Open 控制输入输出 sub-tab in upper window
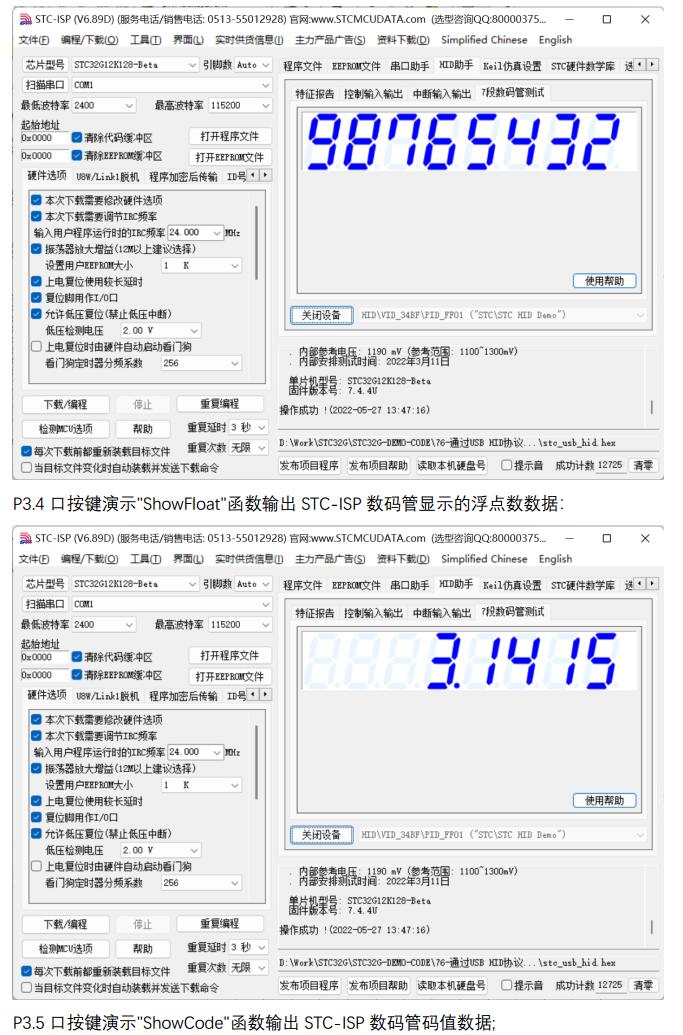Image resolution: width=683 pixels, height=1035 pixels. 373,94
